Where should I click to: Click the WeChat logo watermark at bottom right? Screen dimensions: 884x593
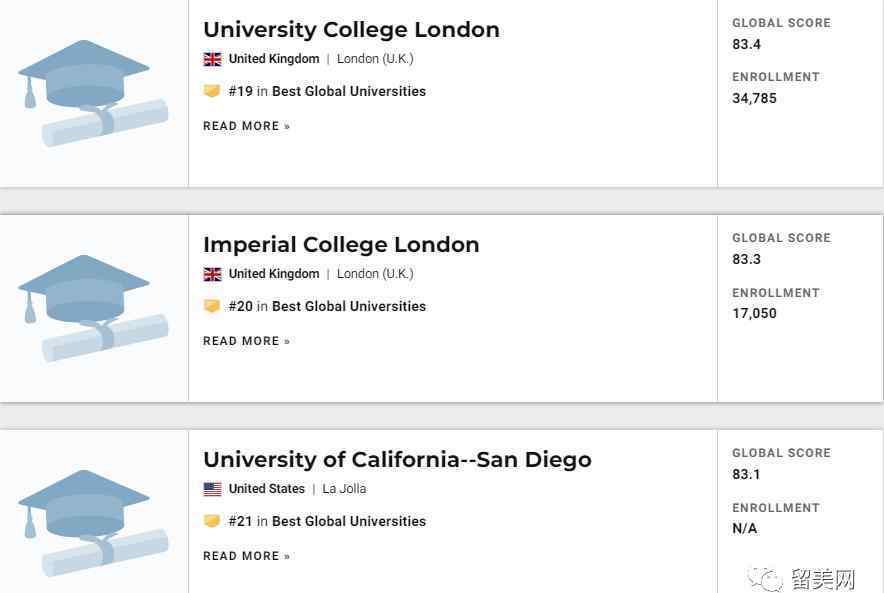(x=766, y=578)
